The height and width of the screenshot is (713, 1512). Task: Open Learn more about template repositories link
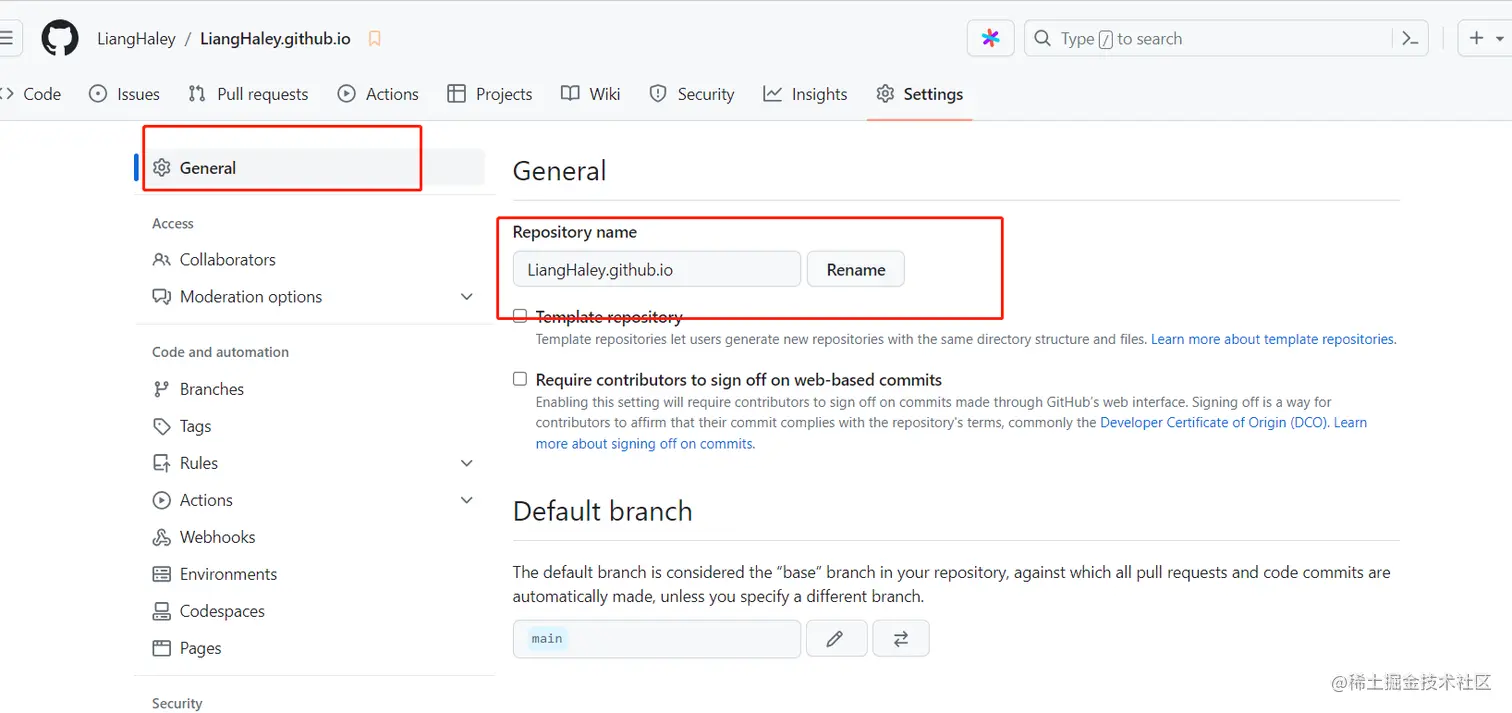1272,339
